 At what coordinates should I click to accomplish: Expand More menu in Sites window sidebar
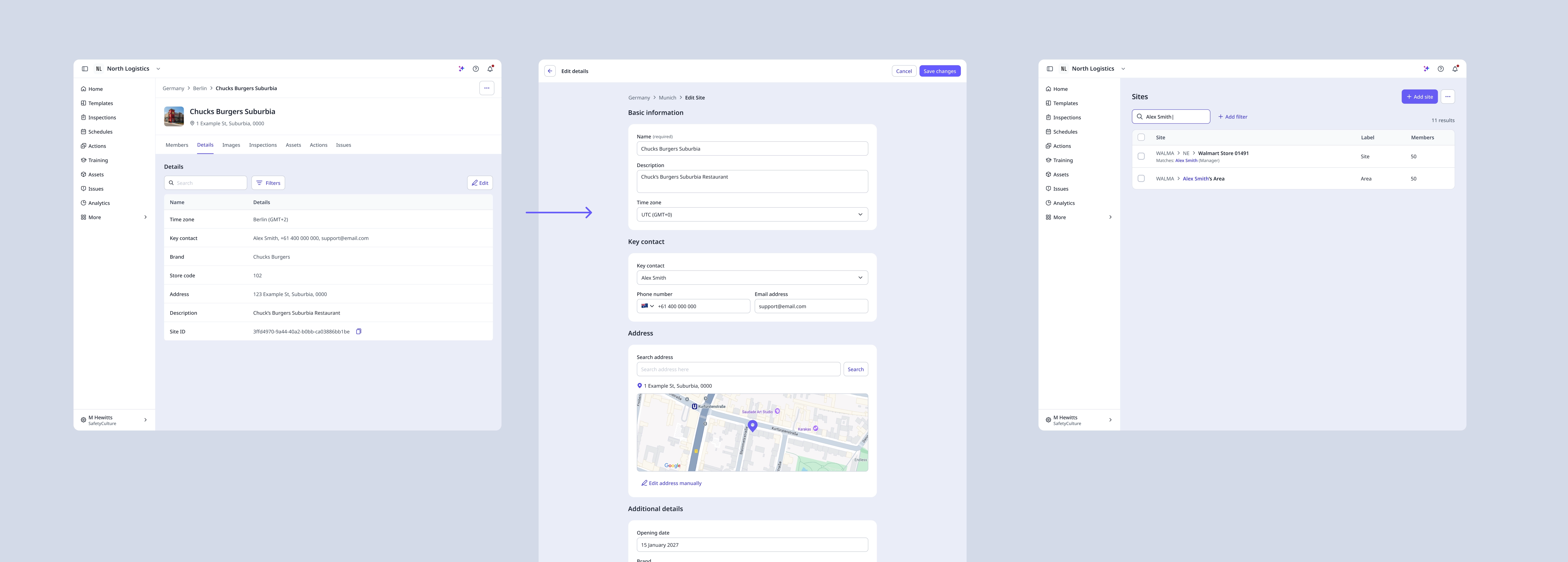click(x=1079, y=217)
